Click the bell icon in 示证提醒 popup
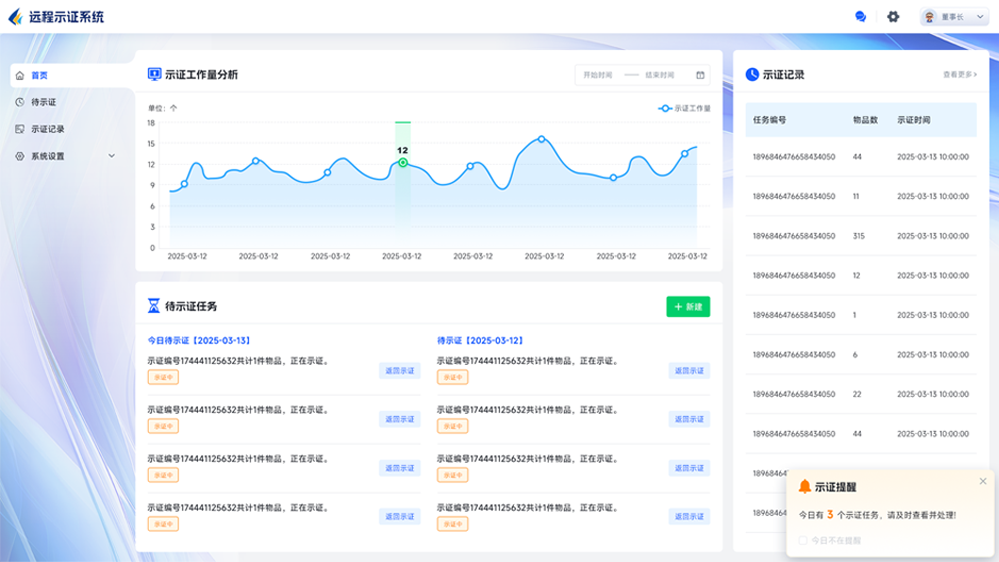The width and height of the screenshot is (999, 562). click(805, 487)
